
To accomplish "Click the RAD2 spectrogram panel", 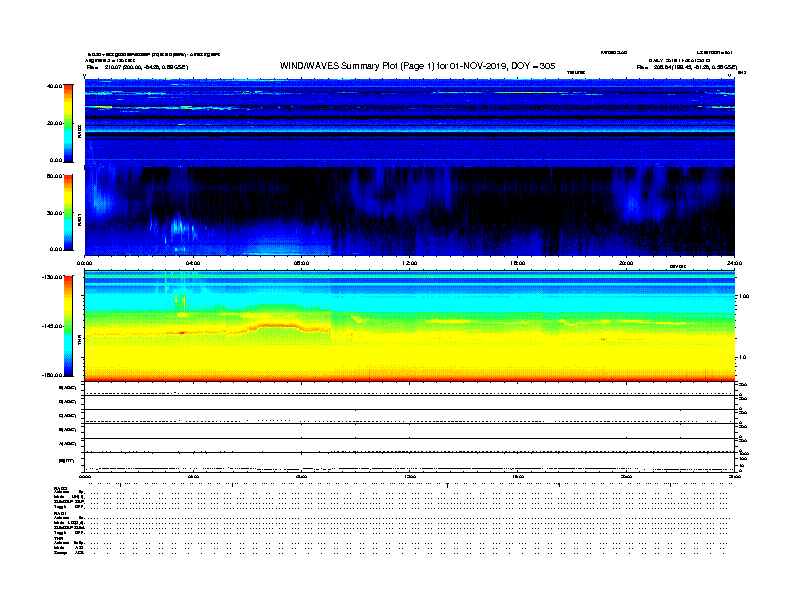I will point(410,123).
